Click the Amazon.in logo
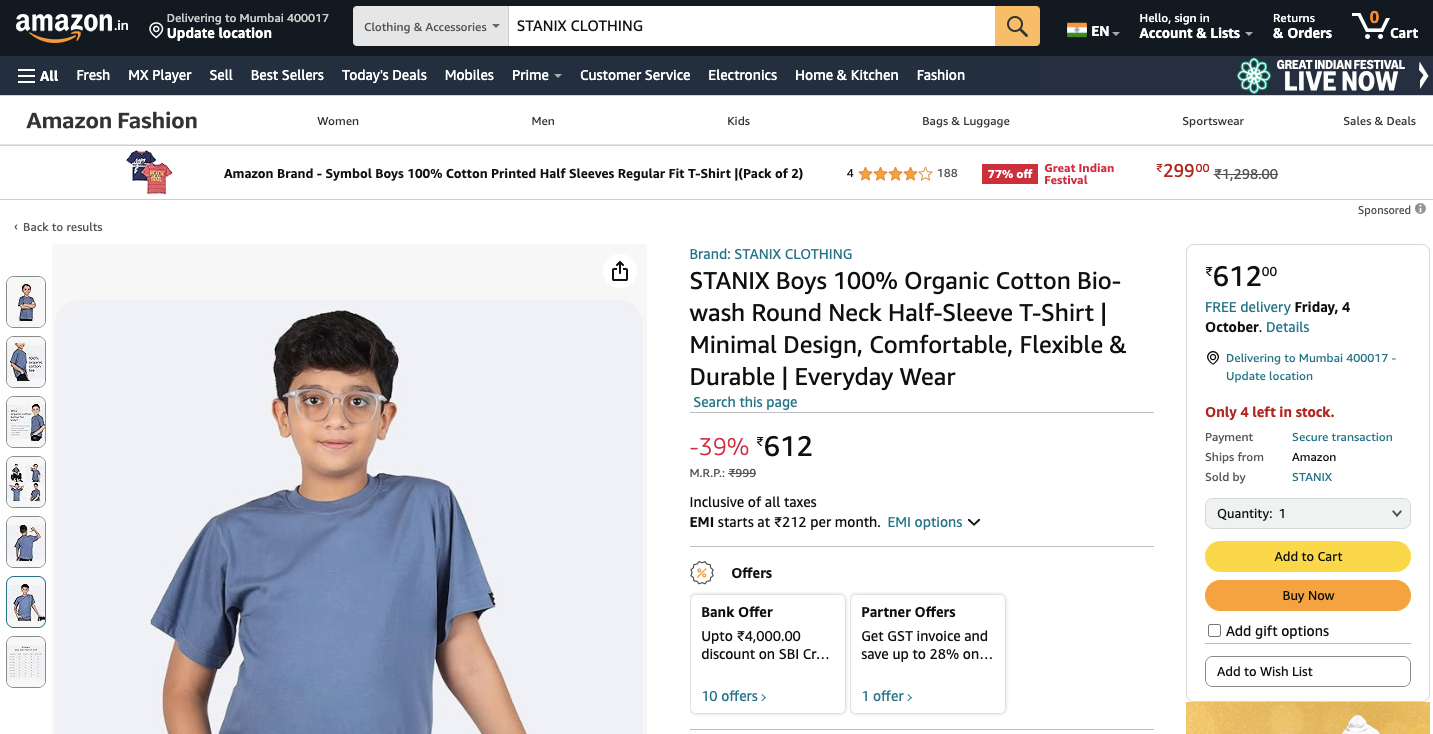Image resolution: width=1433 pixels, height=734 pixels. pos(71,26)
